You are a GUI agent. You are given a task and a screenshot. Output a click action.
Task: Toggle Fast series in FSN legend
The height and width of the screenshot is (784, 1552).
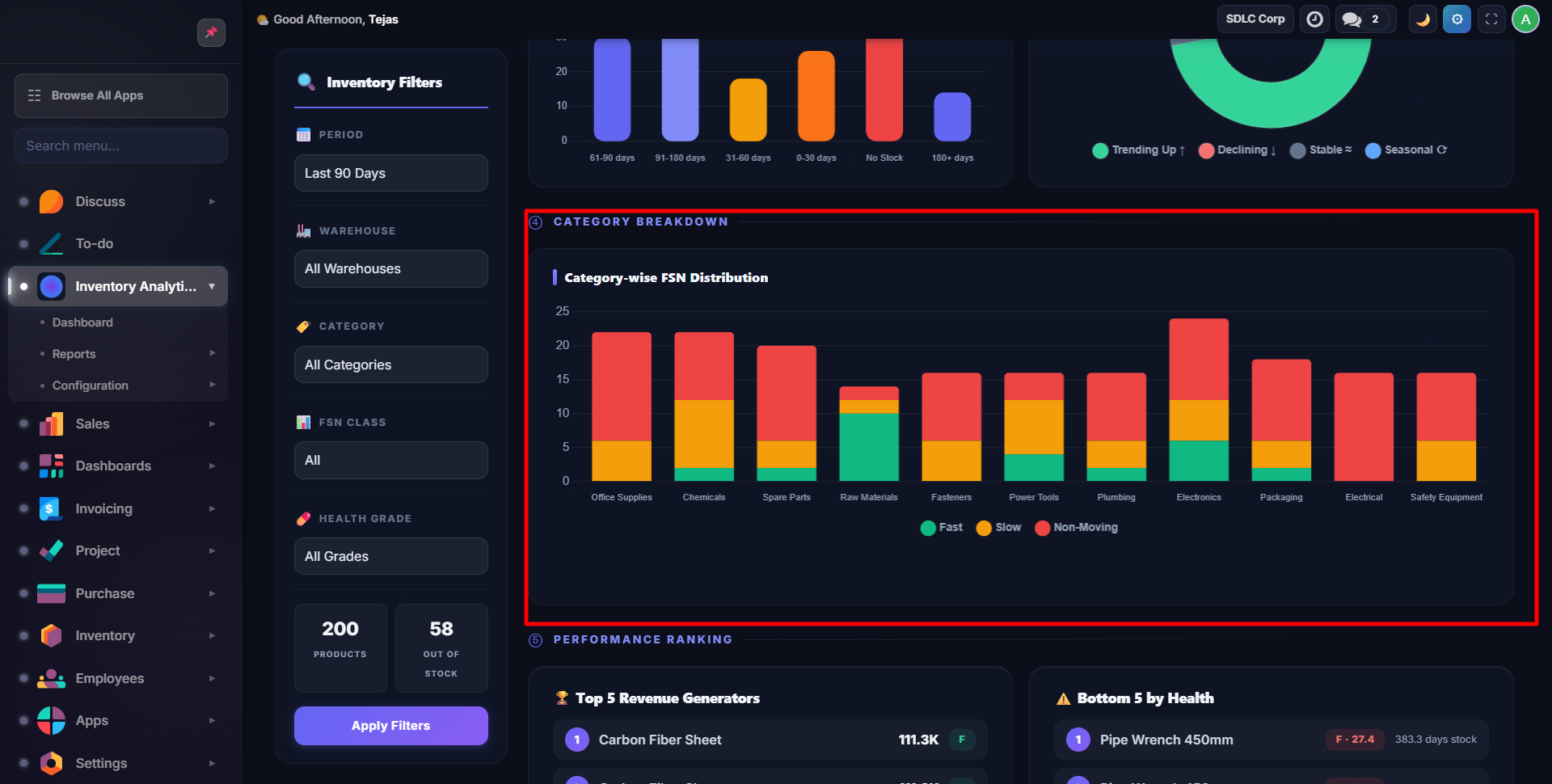tap(942, 528)
